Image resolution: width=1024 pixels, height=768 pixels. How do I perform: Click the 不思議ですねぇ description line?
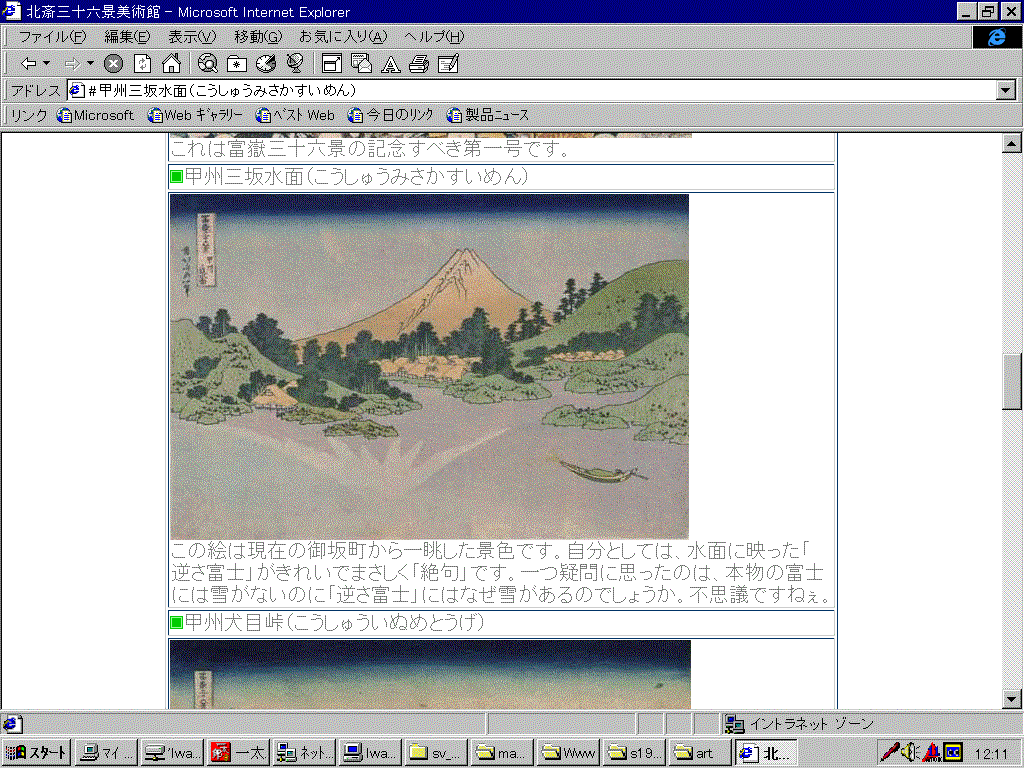(759, 594)
